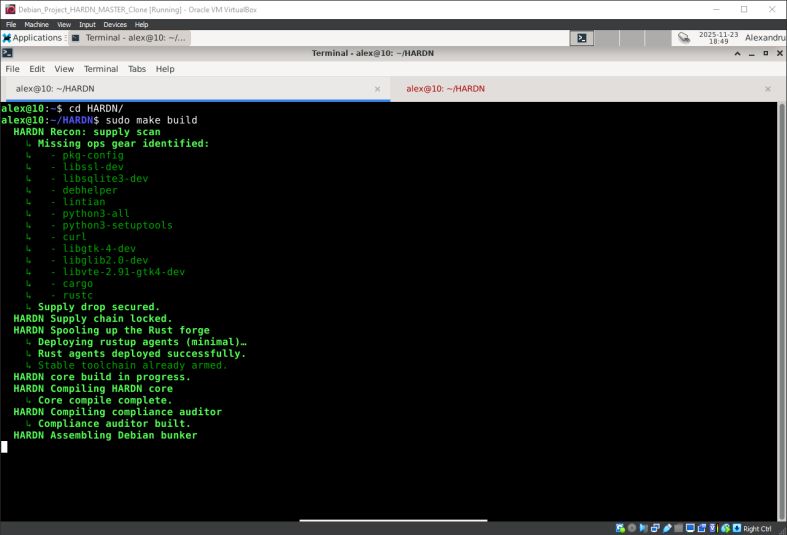Viewport: 787px width, 535px height.
Task: Click the Right Ctrl host key indicator
Action: tap(757, 528)
